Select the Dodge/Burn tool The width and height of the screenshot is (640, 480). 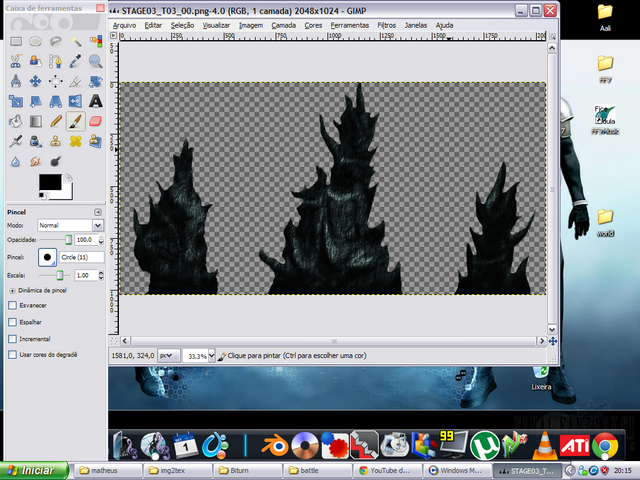[56, 162]
